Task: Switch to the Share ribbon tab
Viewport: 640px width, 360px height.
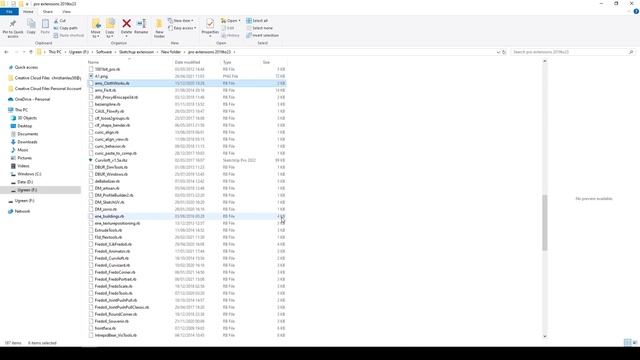Action: [x=48, y=12]
